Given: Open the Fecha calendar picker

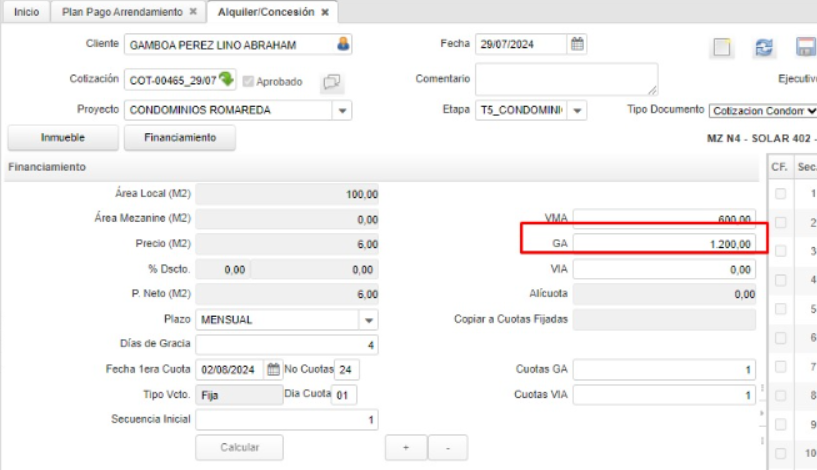Looking at the screenshot, I should pos(577,44).
